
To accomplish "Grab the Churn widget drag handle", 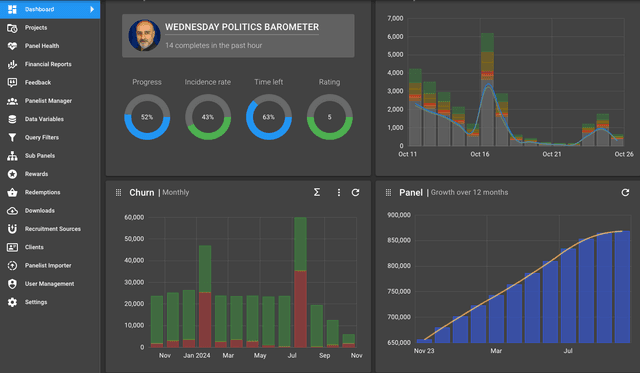I will click(118, 192).
